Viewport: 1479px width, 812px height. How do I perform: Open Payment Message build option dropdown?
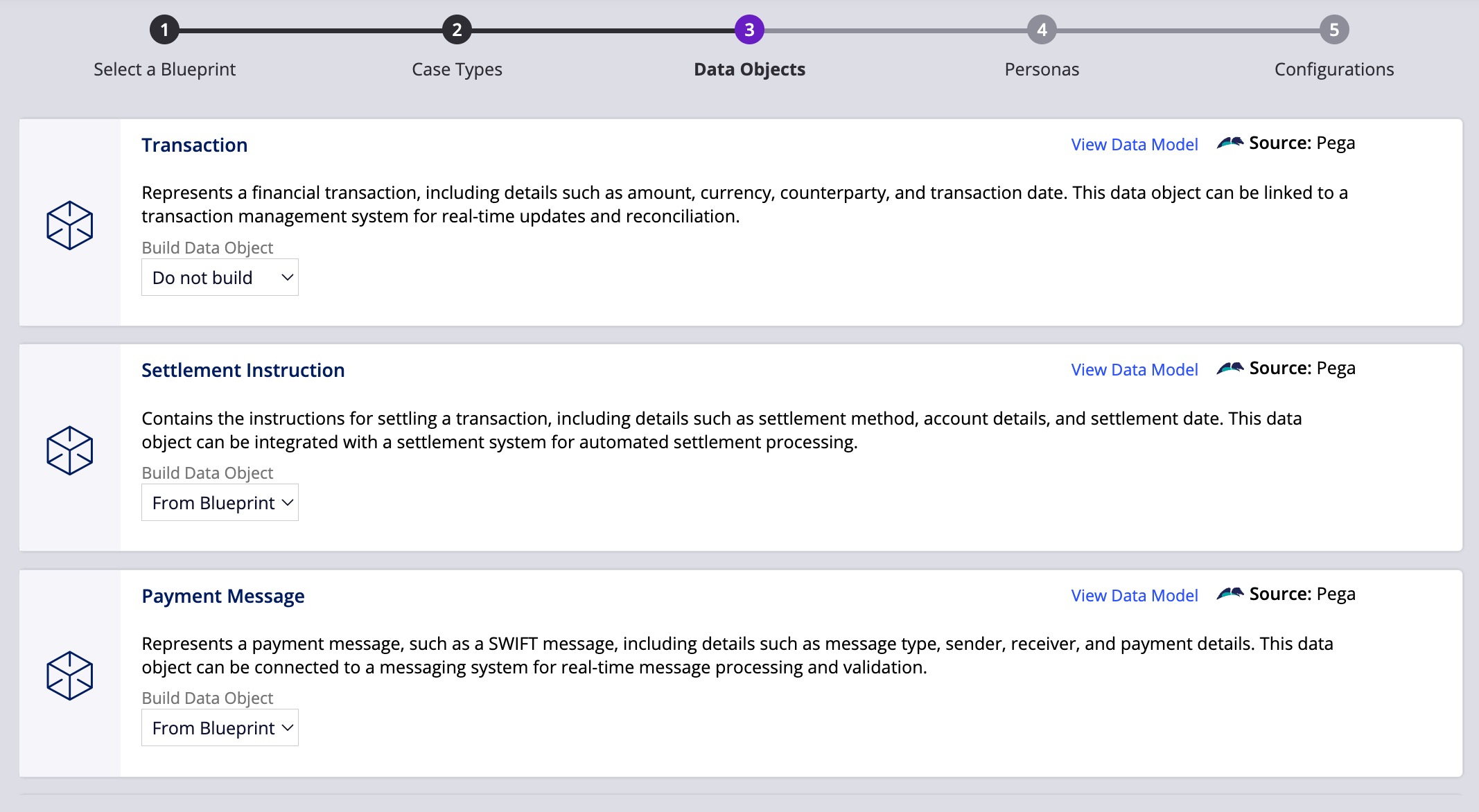pos(220,727)
